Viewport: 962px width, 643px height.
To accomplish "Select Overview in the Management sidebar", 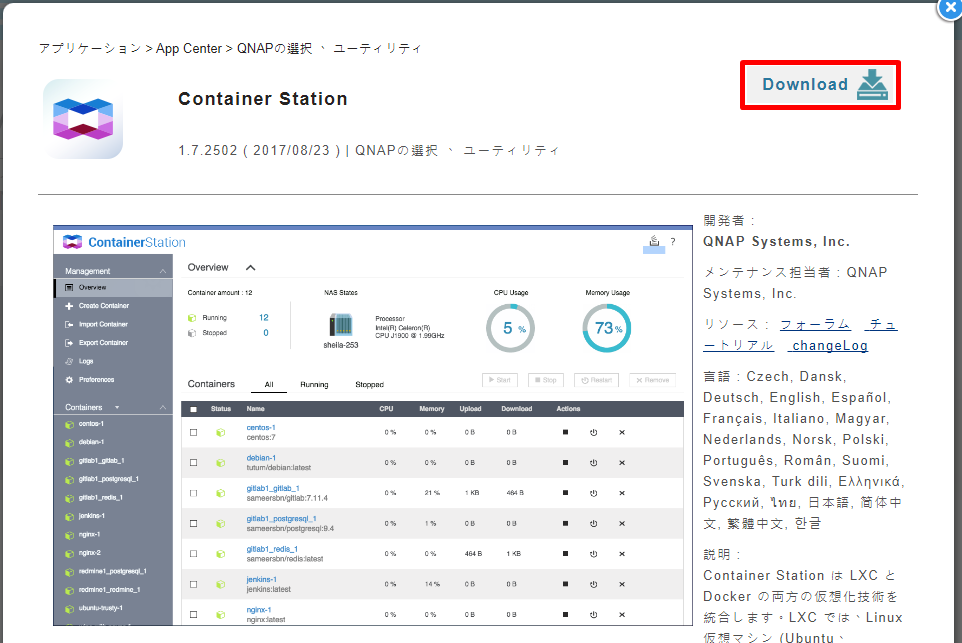I will tap(114, 287).
